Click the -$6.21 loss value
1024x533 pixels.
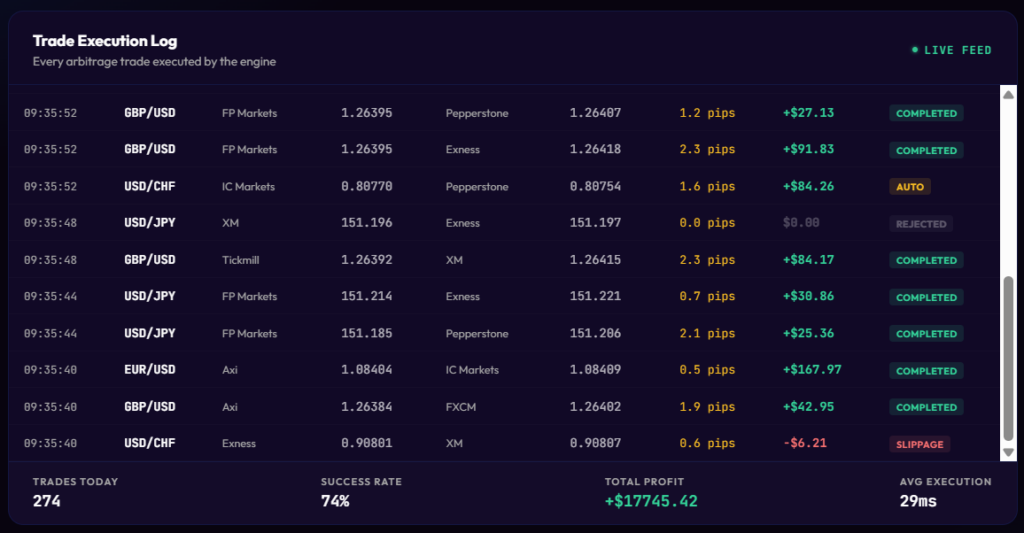pos(805,443)
